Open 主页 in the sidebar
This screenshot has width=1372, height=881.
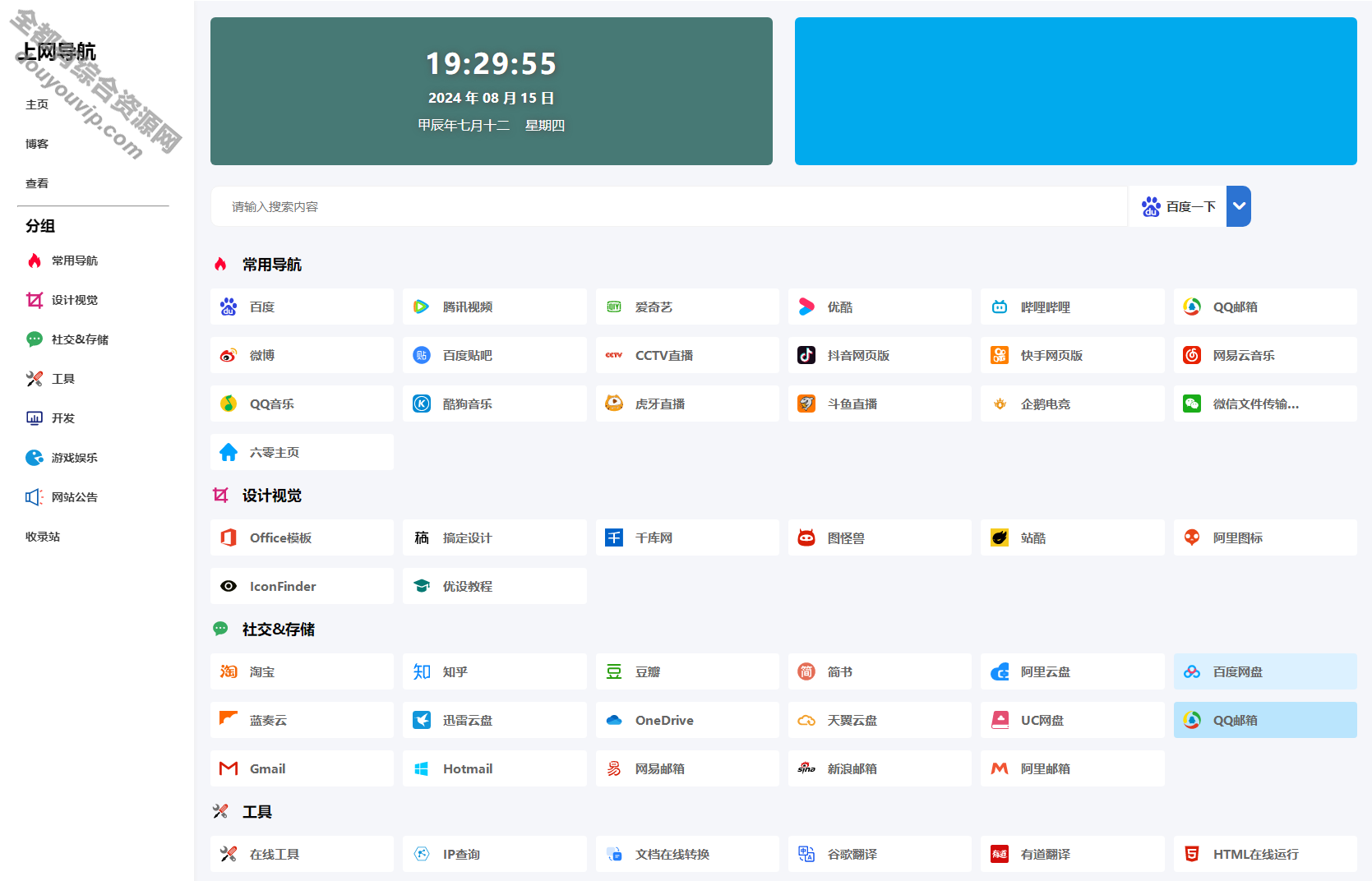coord(37,104)
